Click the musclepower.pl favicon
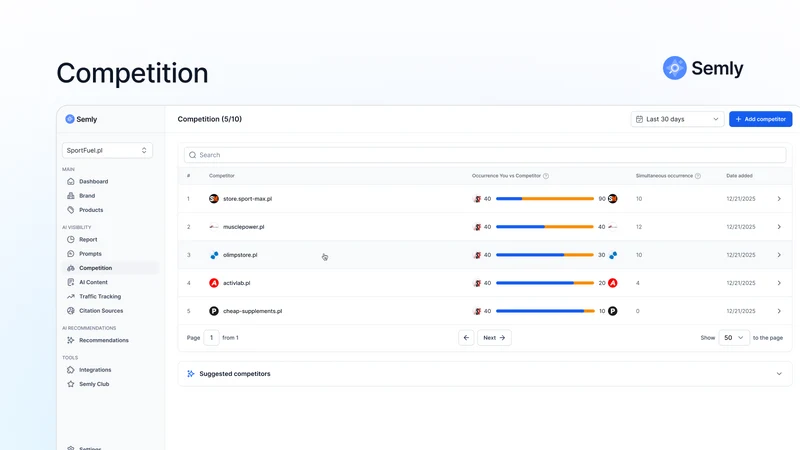 point(214,227)
